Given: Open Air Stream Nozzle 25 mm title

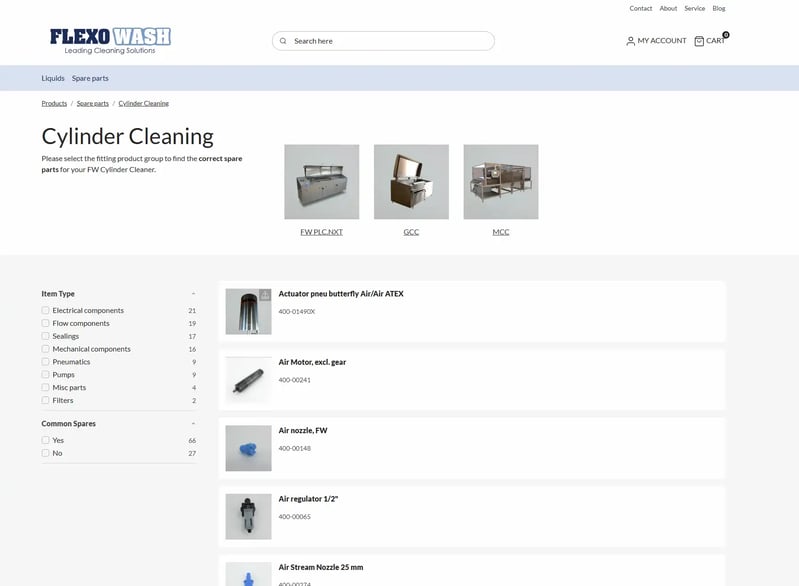Looking at the screenshot, I should (321, 567).
